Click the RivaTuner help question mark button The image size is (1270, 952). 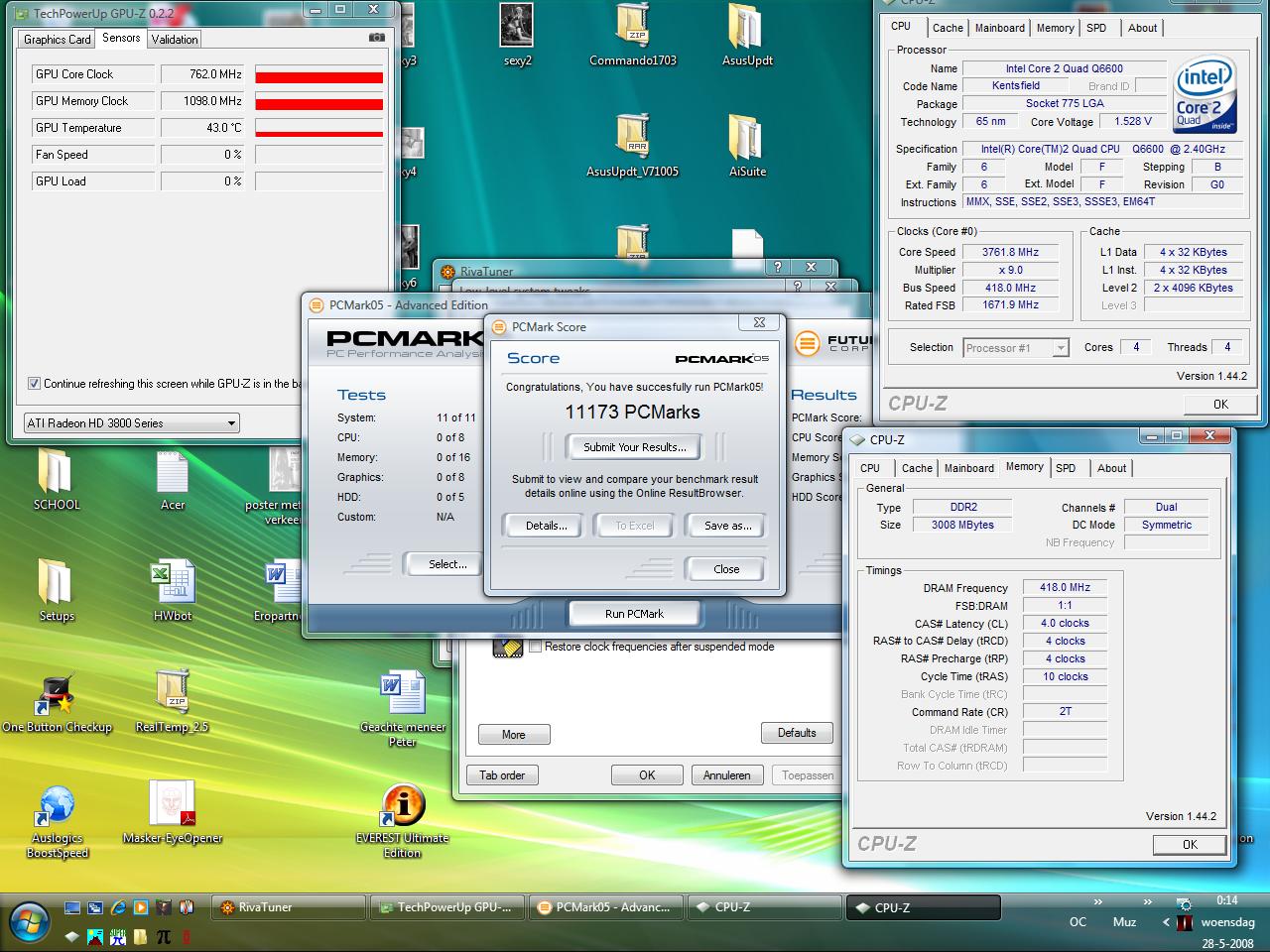778,268
